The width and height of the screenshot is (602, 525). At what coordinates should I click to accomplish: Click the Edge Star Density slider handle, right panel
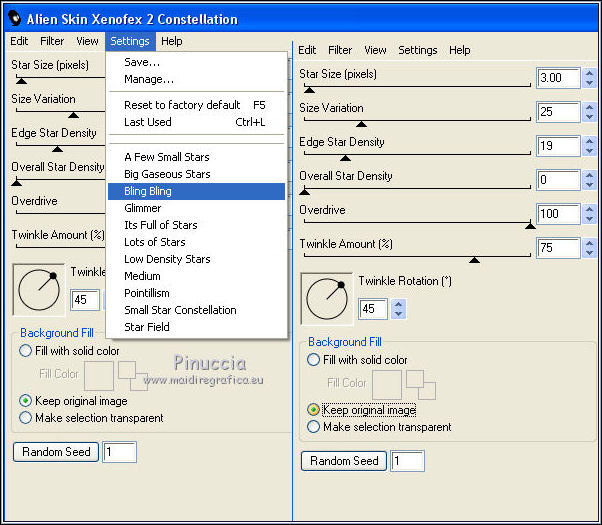tap(345, 158)
